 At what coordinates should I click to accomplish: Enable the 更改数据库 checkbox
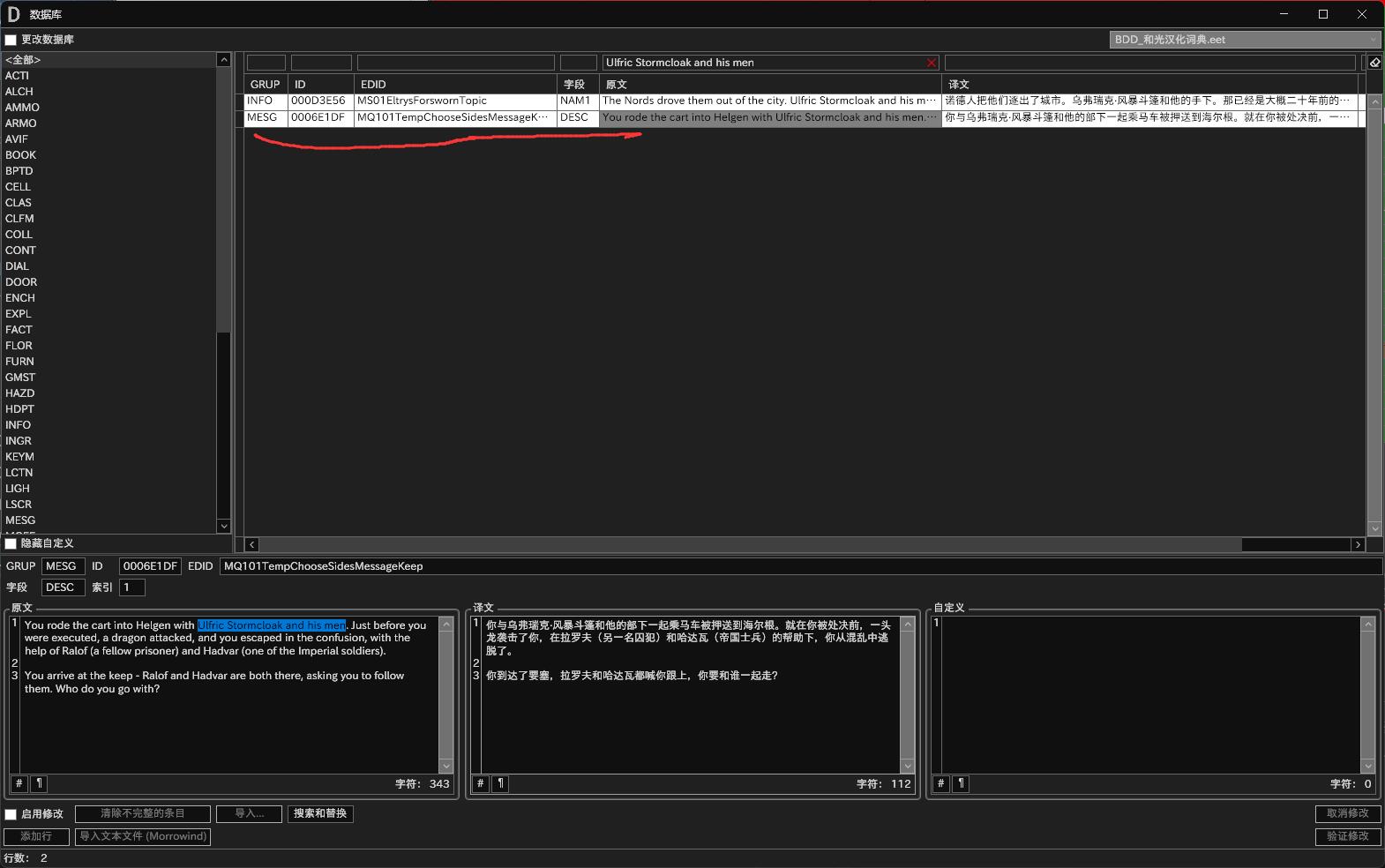11,40
